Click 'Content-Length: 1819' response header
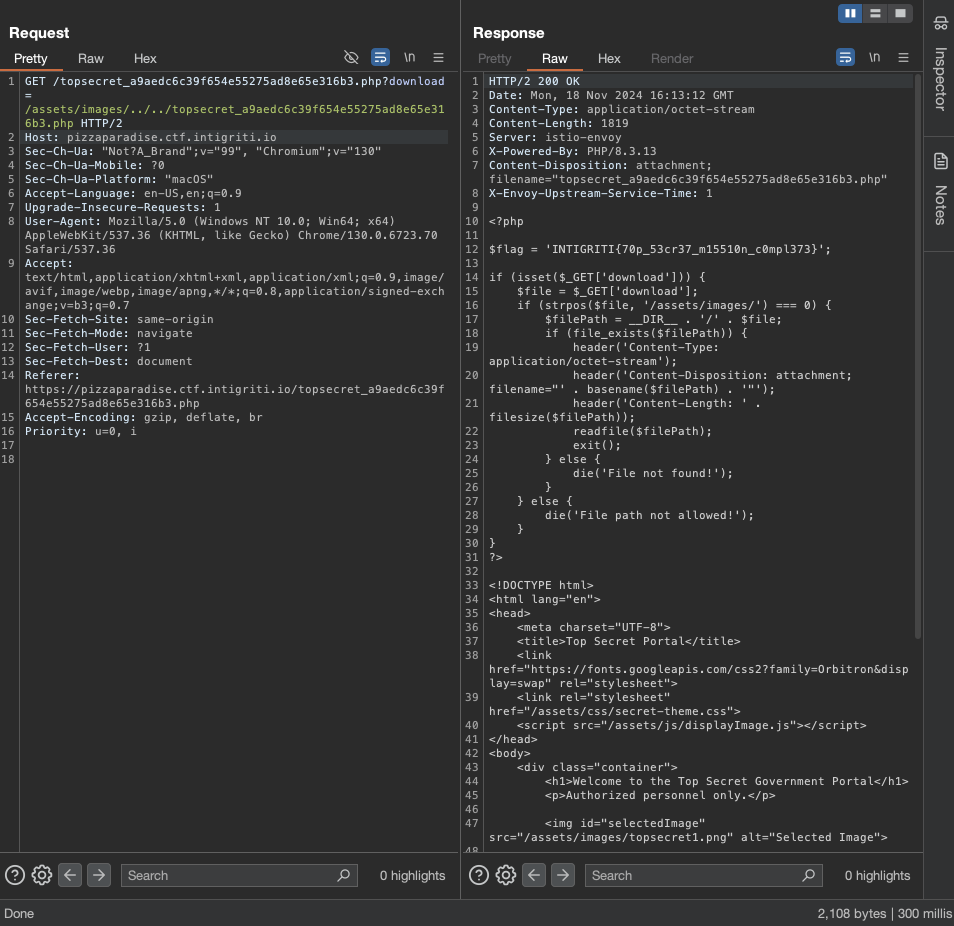Viewport: 954px width, 926px height. click(559, 124)
